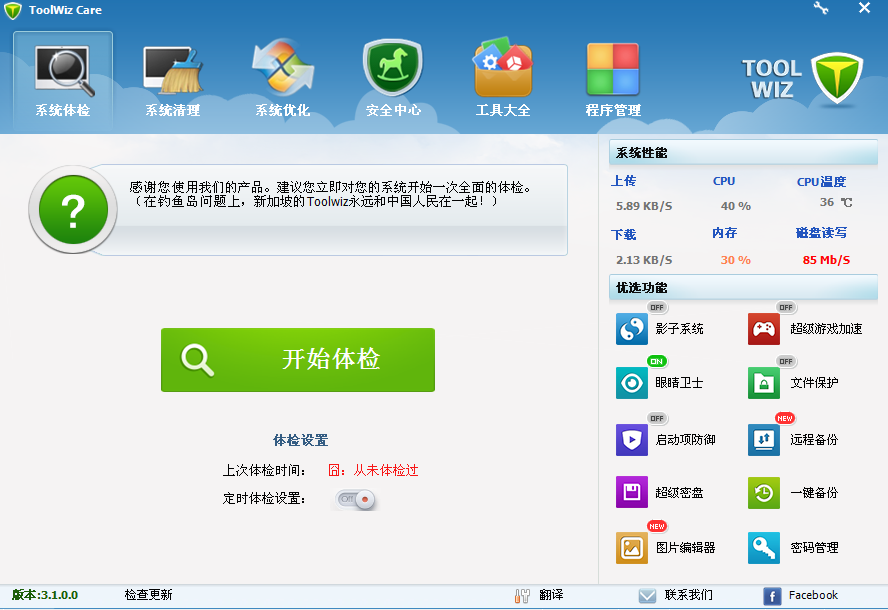This screenshot has width=888, height=610.
Task: Open the 系统优化 optimization tab
Action: click(283, 80)
